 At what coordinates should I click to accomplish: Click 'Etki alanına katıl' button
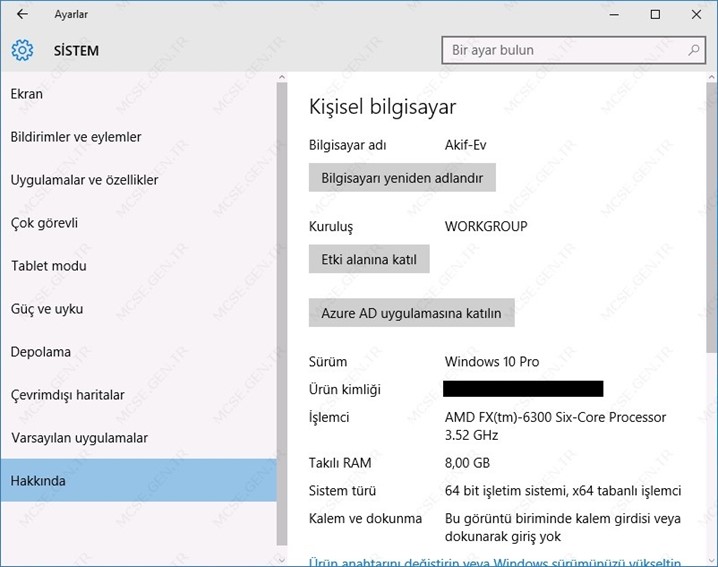coord(369,259)
